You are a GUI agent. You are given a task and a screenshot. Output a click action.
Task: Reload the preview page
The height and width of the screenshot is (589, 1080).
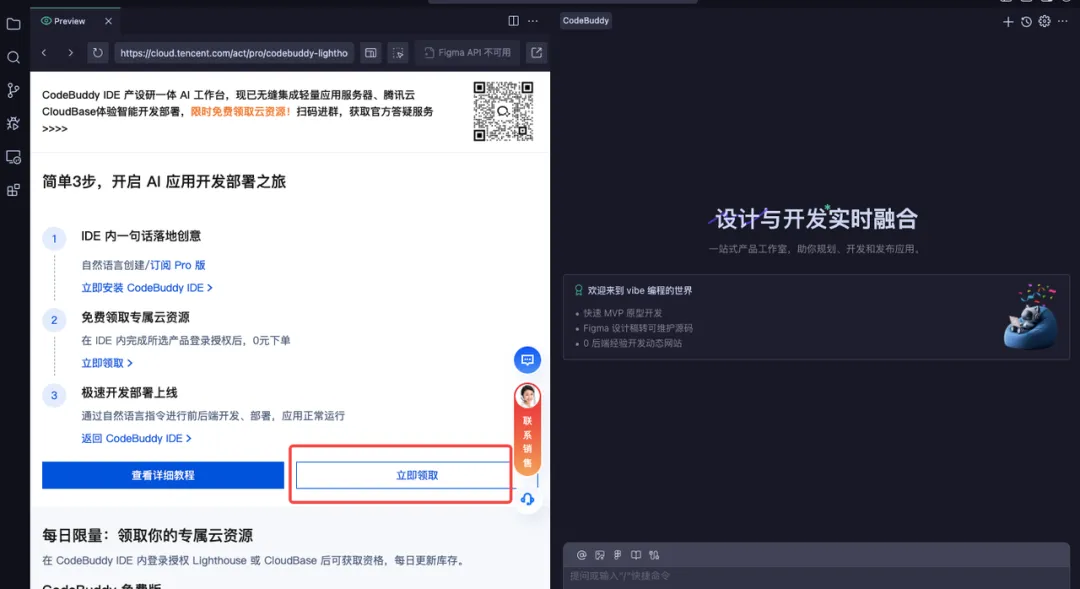pos(98,52)
